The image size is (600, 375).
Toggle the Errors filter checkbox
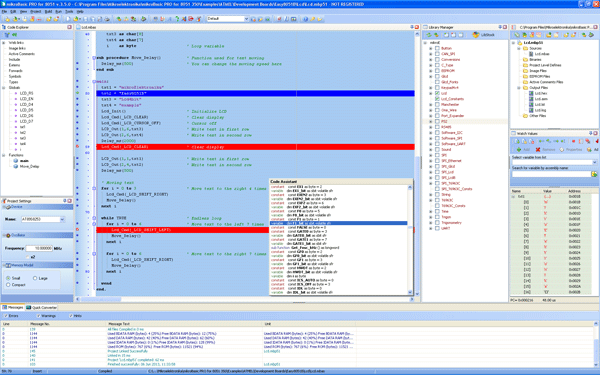point(5,316)
